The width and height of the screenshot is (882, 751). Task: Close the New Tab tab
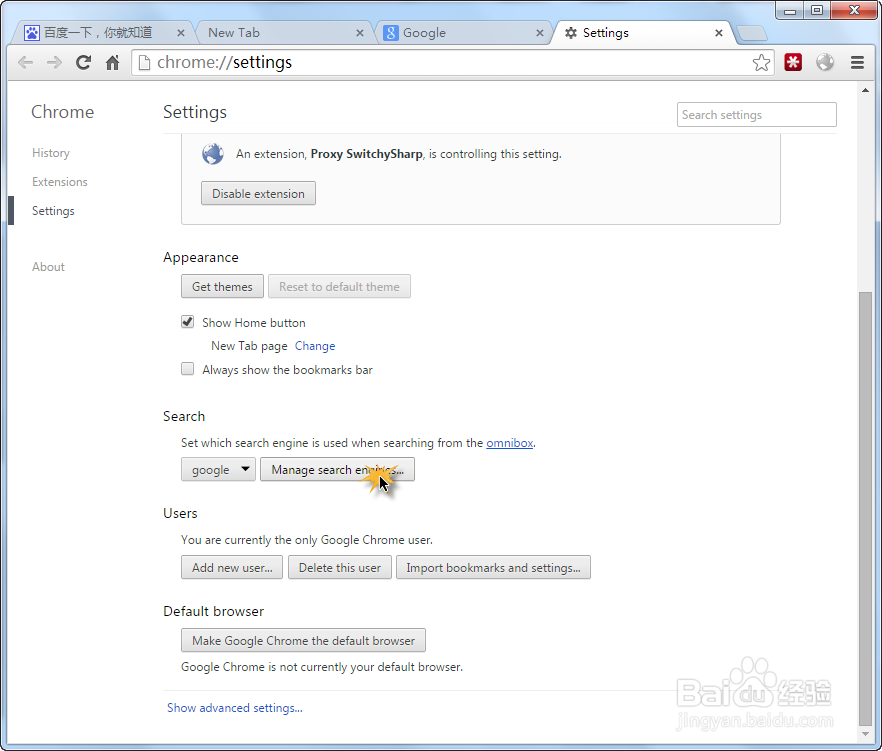coord(359,33)
